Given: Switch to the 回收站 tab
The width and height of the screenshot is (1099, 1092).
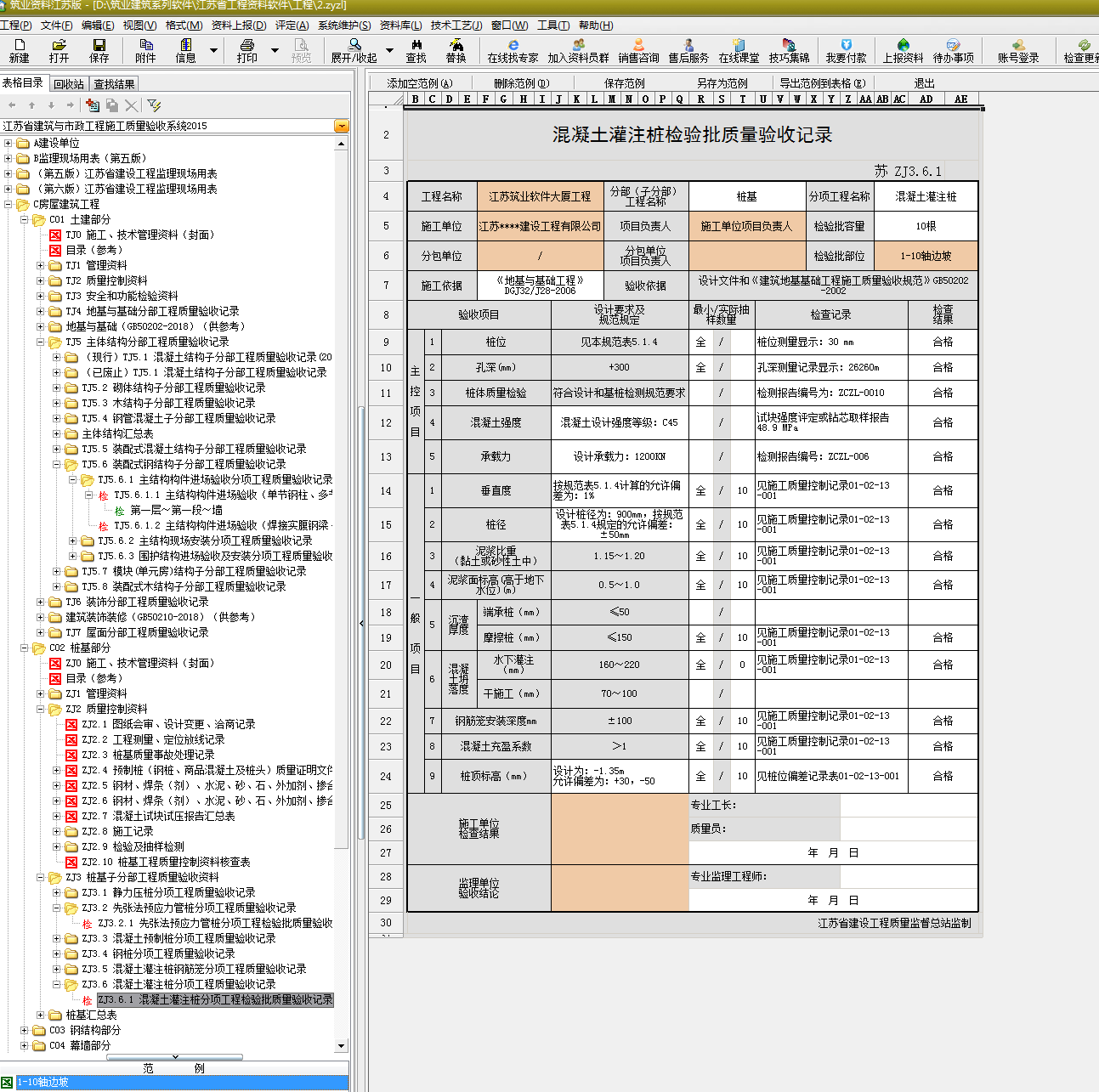Looking at the screenshot, I should coord(69,84).
